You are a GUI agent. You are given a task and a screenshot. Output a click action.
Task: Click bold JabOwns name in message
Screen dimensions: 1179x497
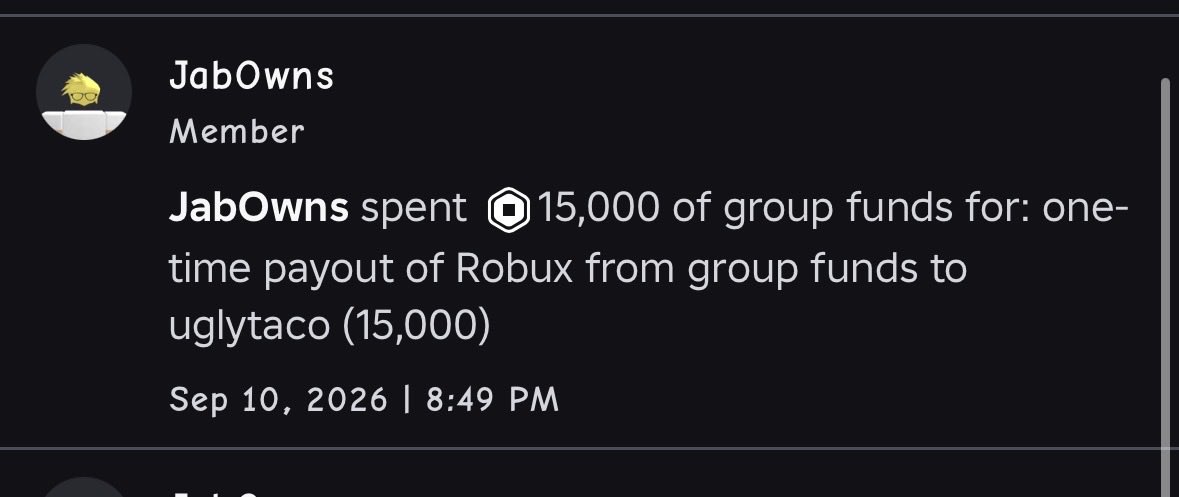(x=259, y=207)
